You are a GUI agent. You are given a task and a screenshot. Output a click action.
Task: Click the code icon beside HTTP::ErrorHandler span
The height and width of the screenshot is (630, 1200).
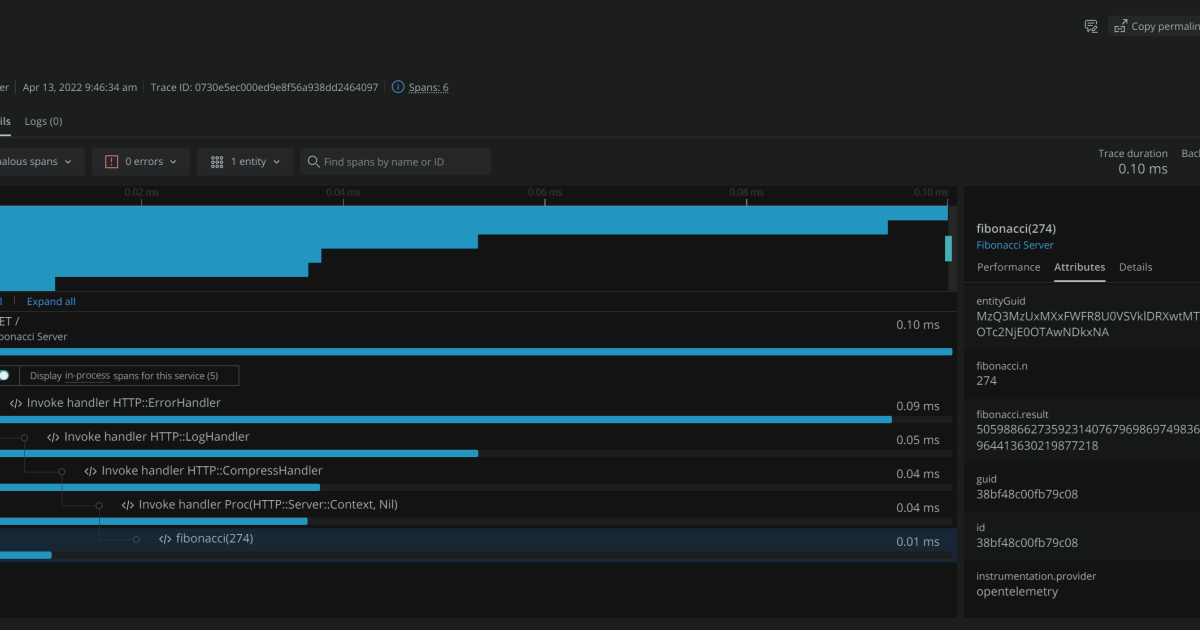14,402
